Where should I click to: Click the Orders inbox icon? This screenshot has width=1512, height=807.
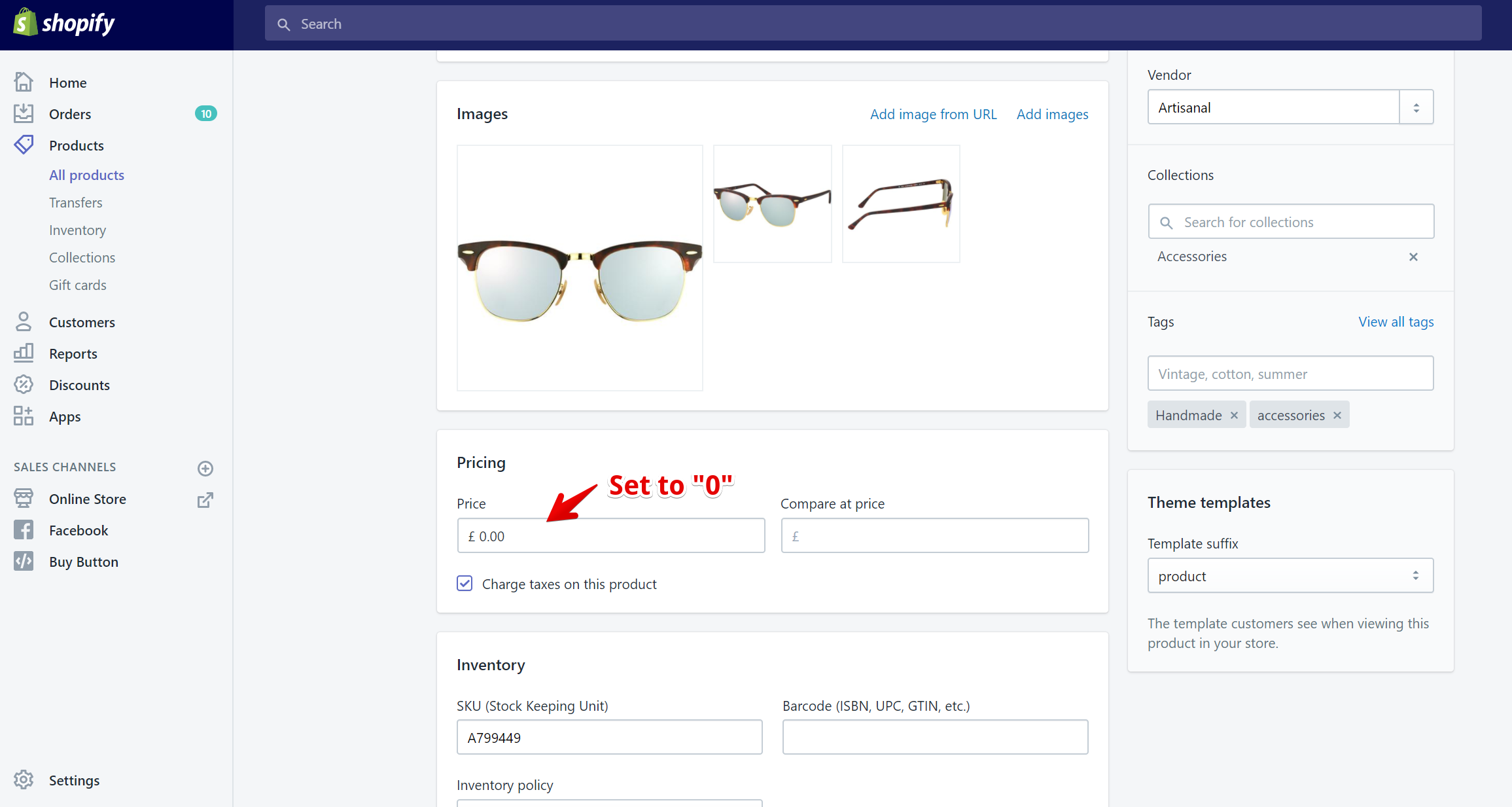[24, 114]
